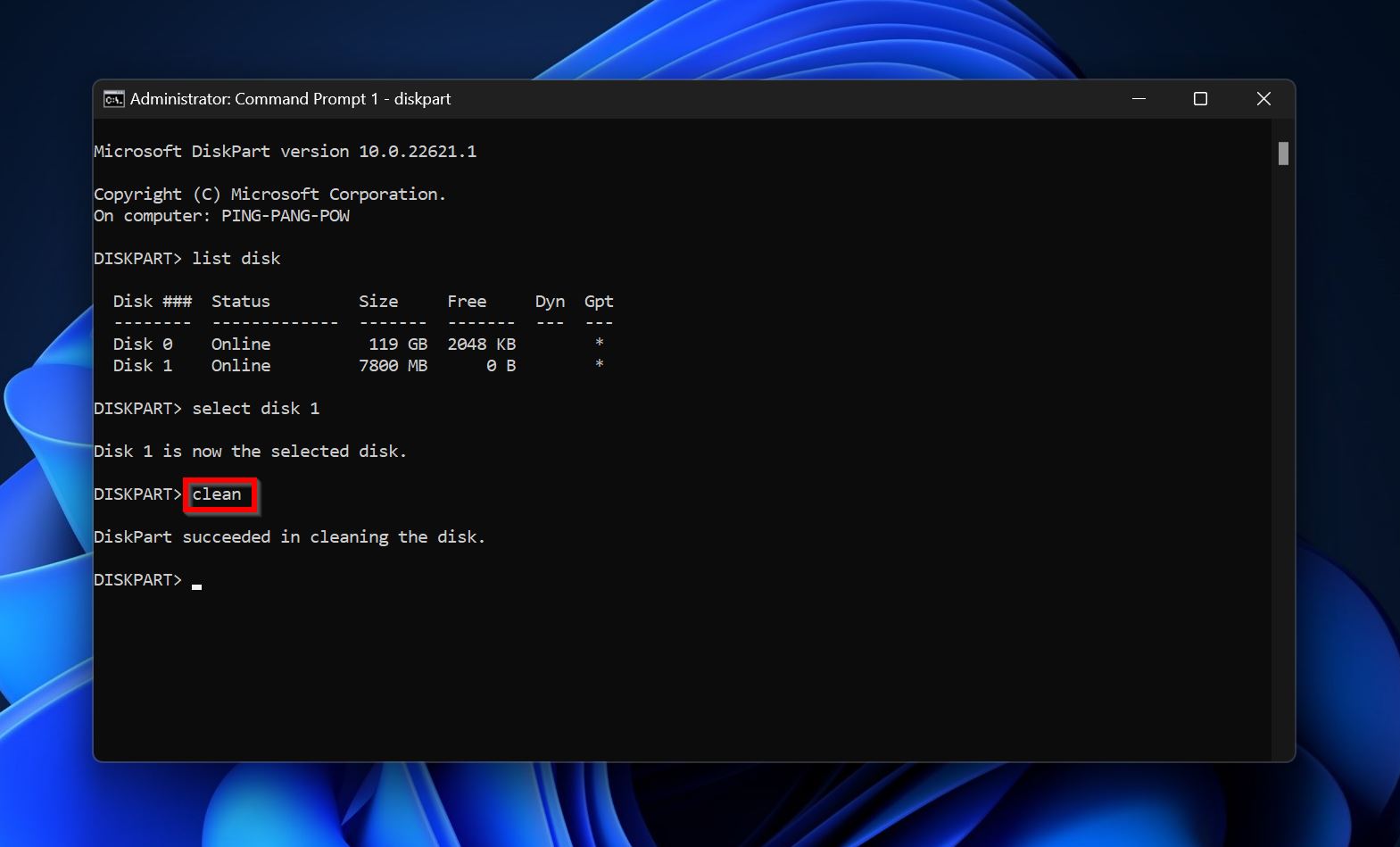Click the 'On computer: PING-PANG-POW' line

pyautogui.click(x=221, y=216)
